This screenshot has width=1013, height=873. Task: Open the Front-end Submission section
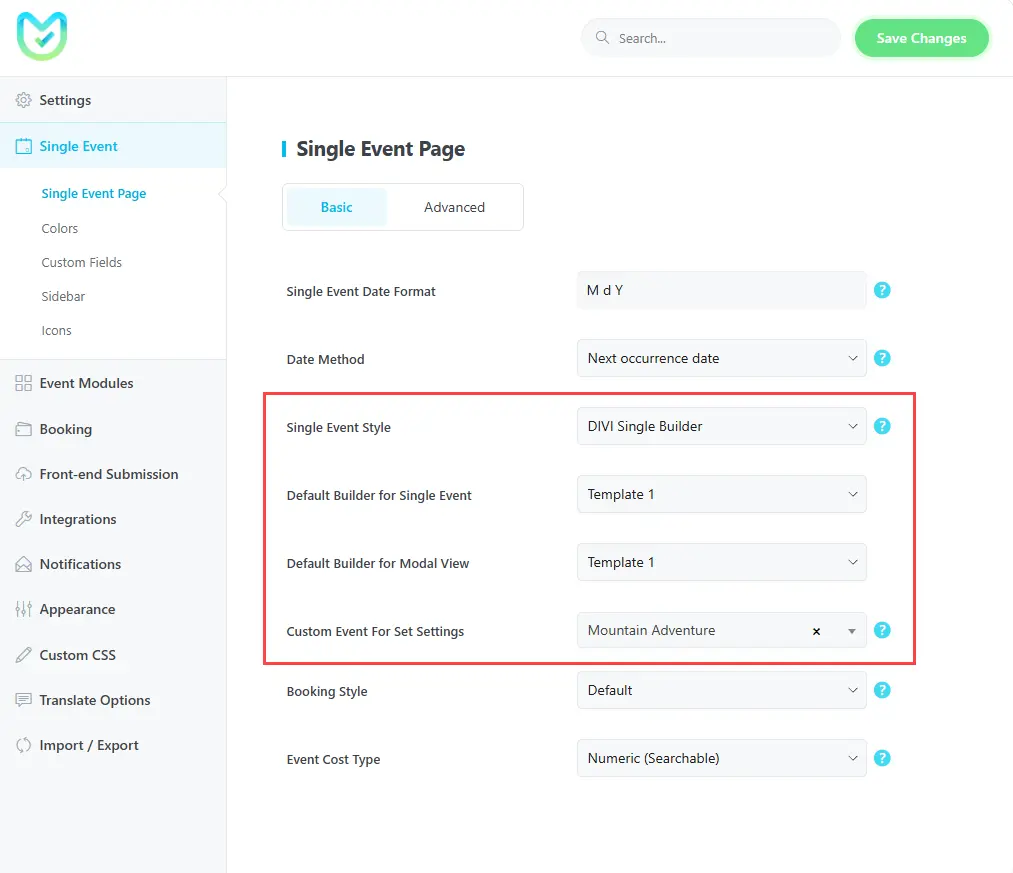[113, 474]
